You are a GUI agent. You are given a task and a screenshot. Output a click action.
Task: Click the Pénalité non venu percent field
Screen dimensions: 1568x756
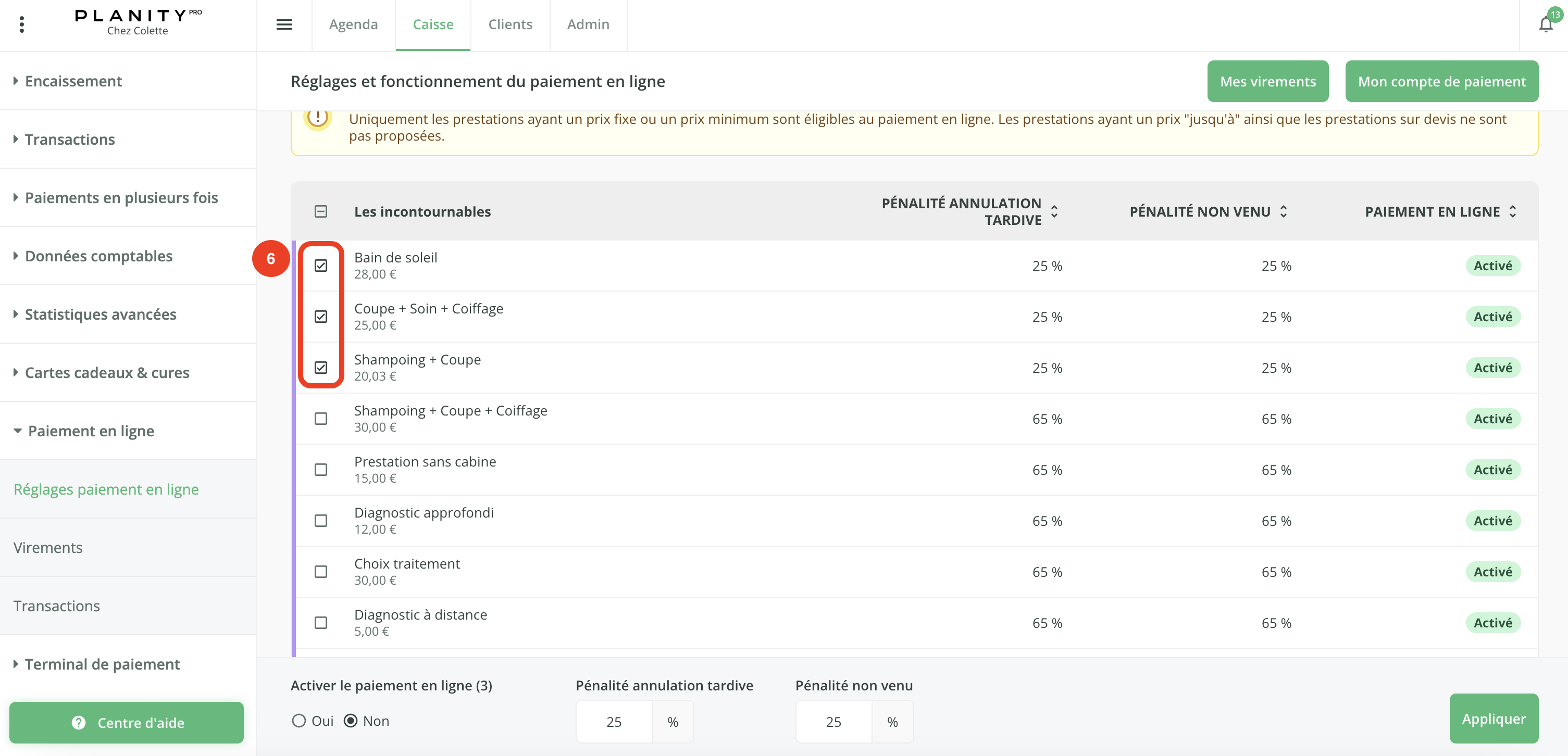(833, 722)
